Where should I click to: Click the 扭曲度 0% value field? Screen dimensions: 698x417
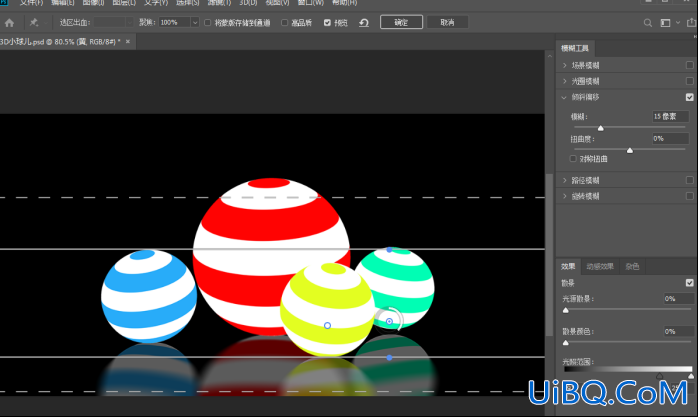[x=670, y=139]
